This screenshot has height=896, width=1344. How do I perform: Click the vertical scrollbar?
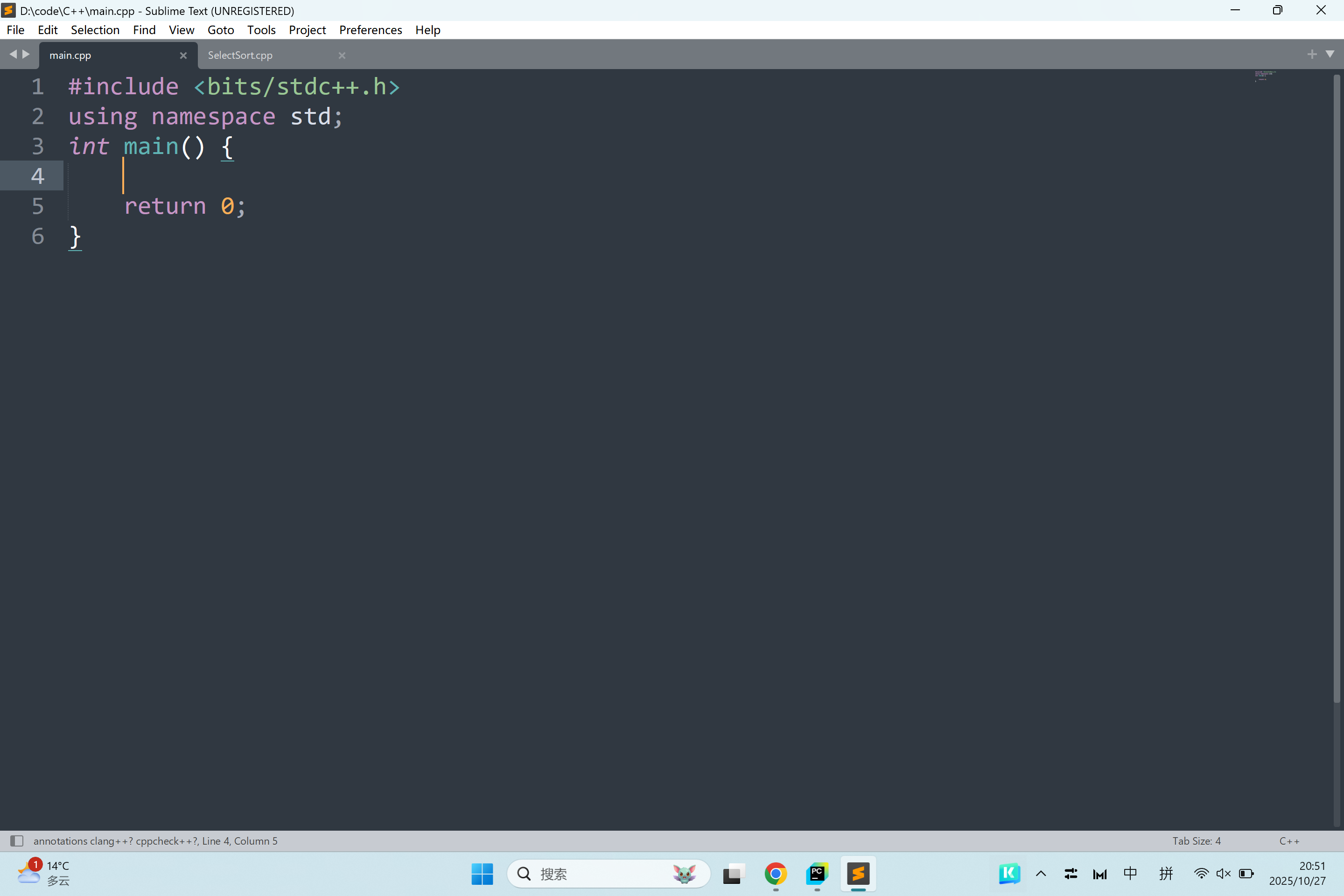point(1337,389)
